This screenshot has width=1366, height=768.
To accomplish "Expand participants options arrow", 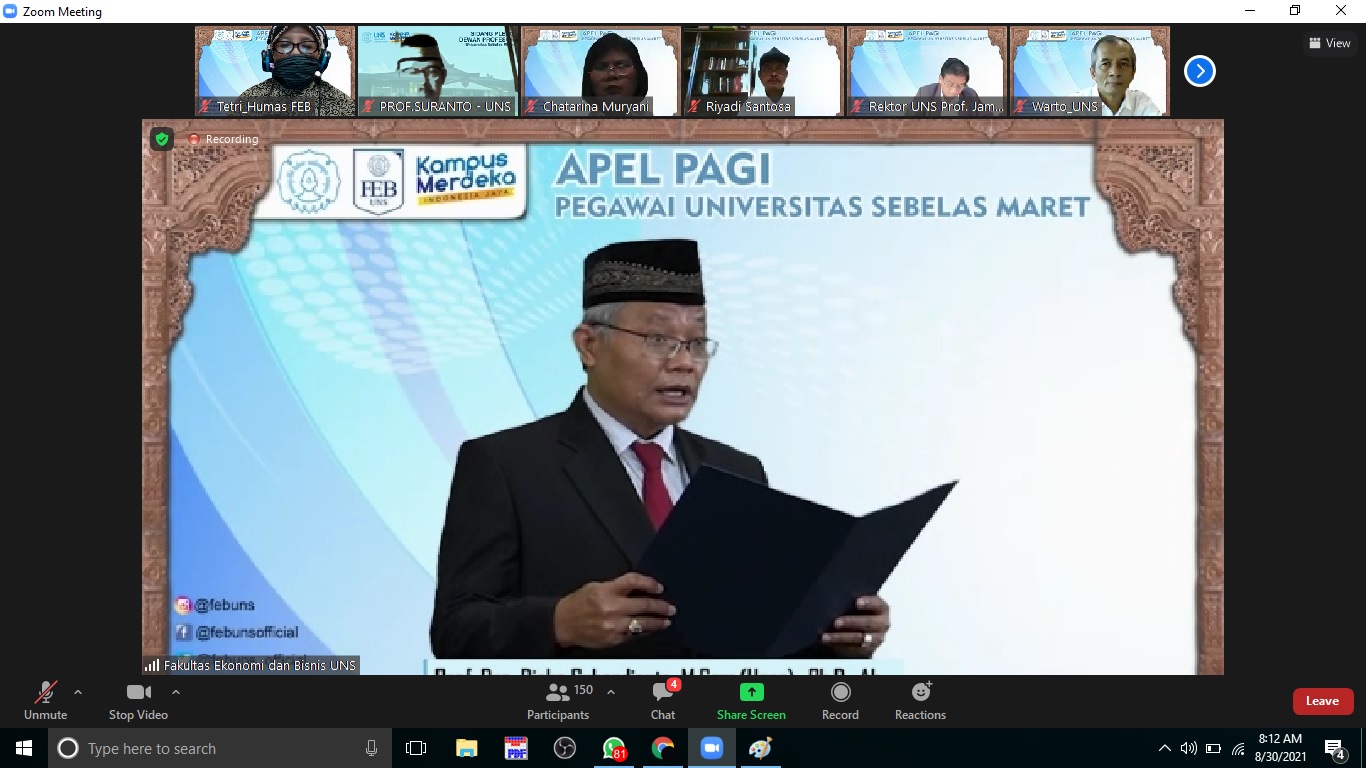I will pos(611,692).
